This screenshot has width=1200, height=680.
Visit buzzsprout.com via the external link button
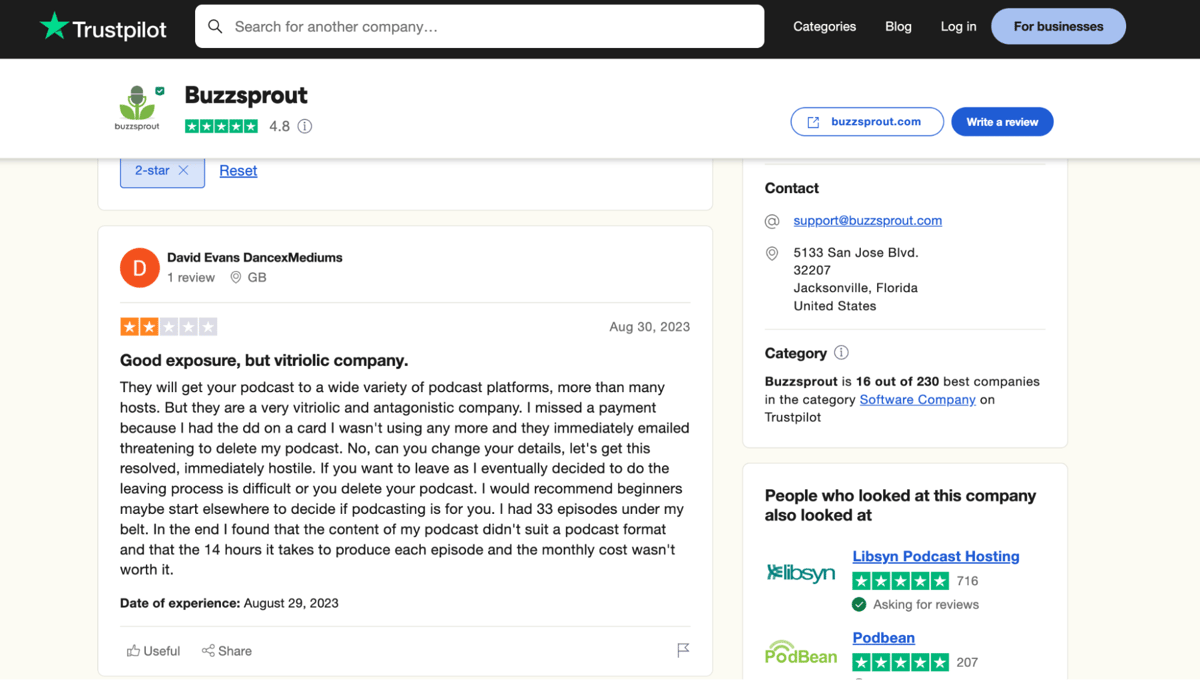[x=867, y=122]
